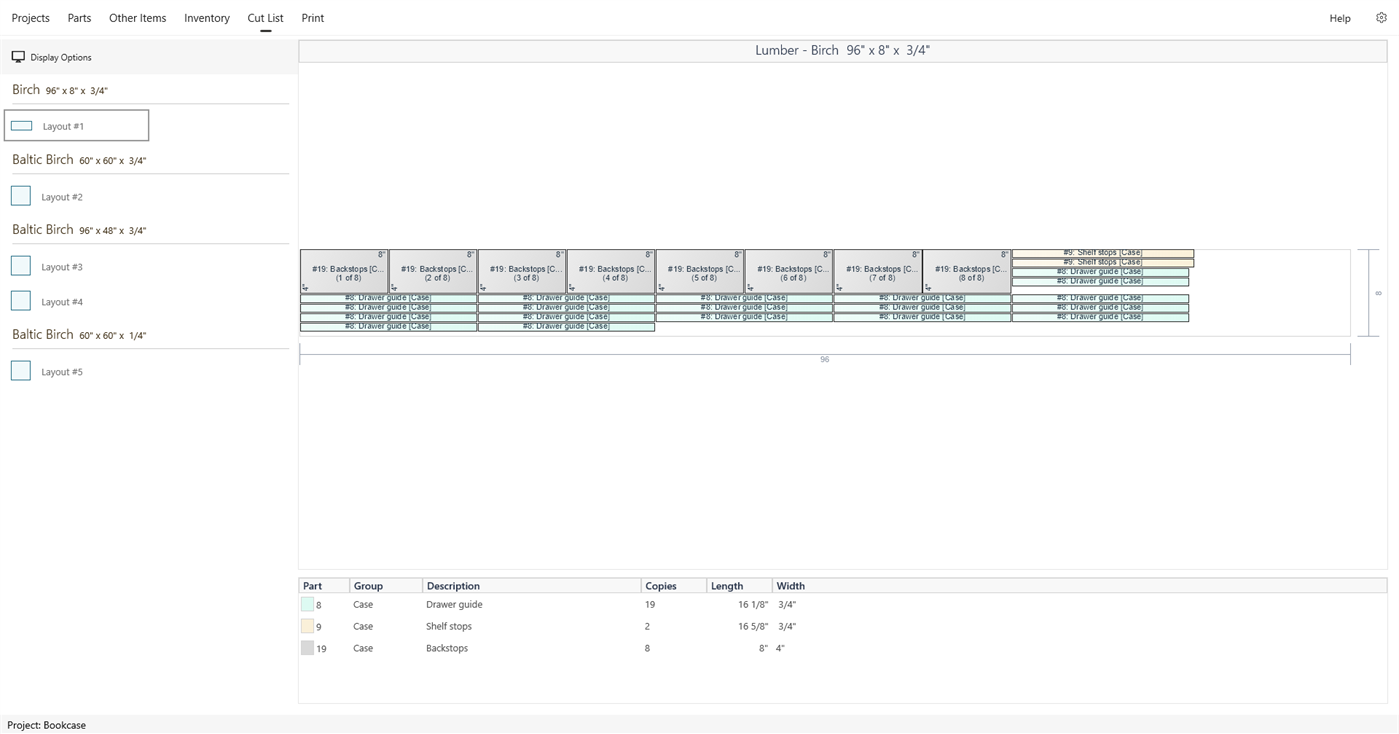The image size is (1399, 734).
Task: Open the Print tab
Action: pos(313,18)
